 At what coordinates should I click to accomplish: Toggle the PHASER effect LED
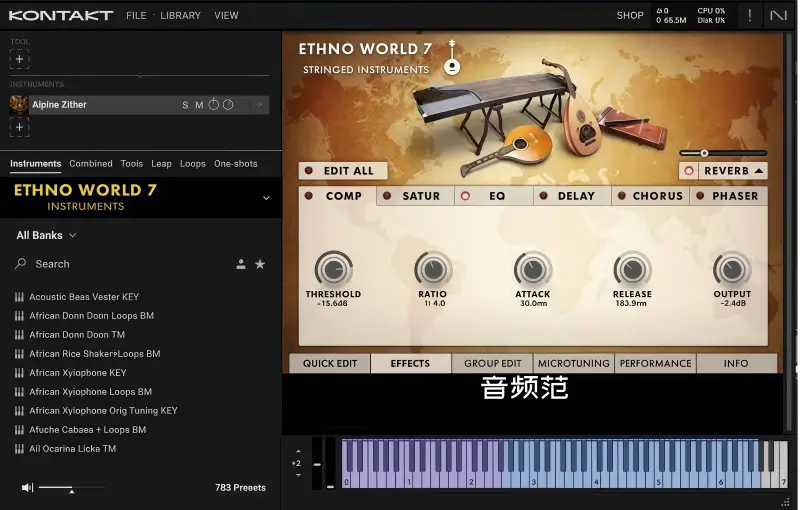[700, 196]
